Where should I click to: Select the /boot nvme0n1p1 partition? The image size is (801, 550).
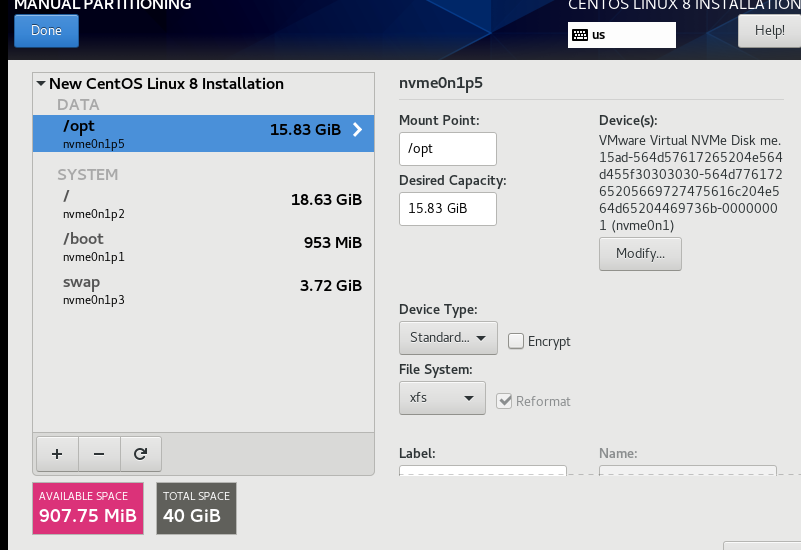point(203,247)
